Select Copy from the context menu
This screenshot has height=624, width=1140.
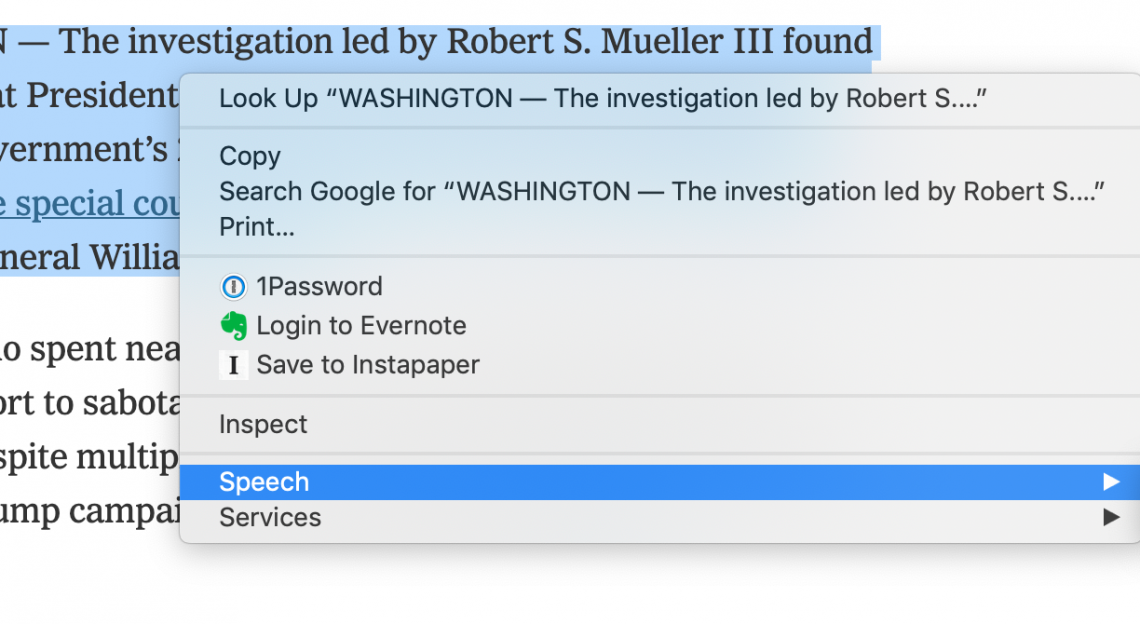250,156
